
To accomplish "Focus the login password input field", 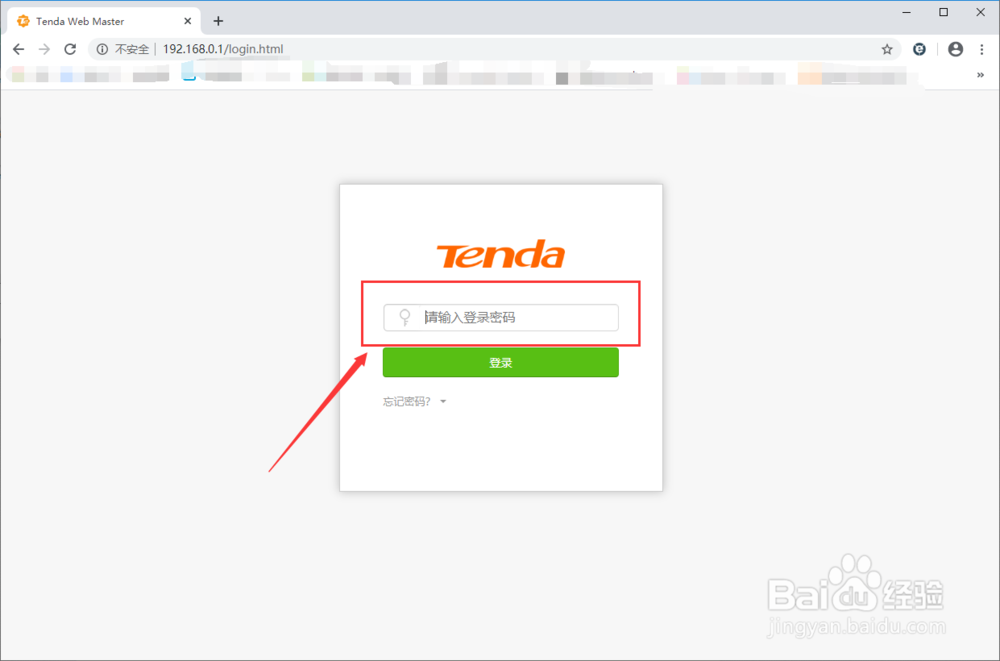I will [501, 318].
